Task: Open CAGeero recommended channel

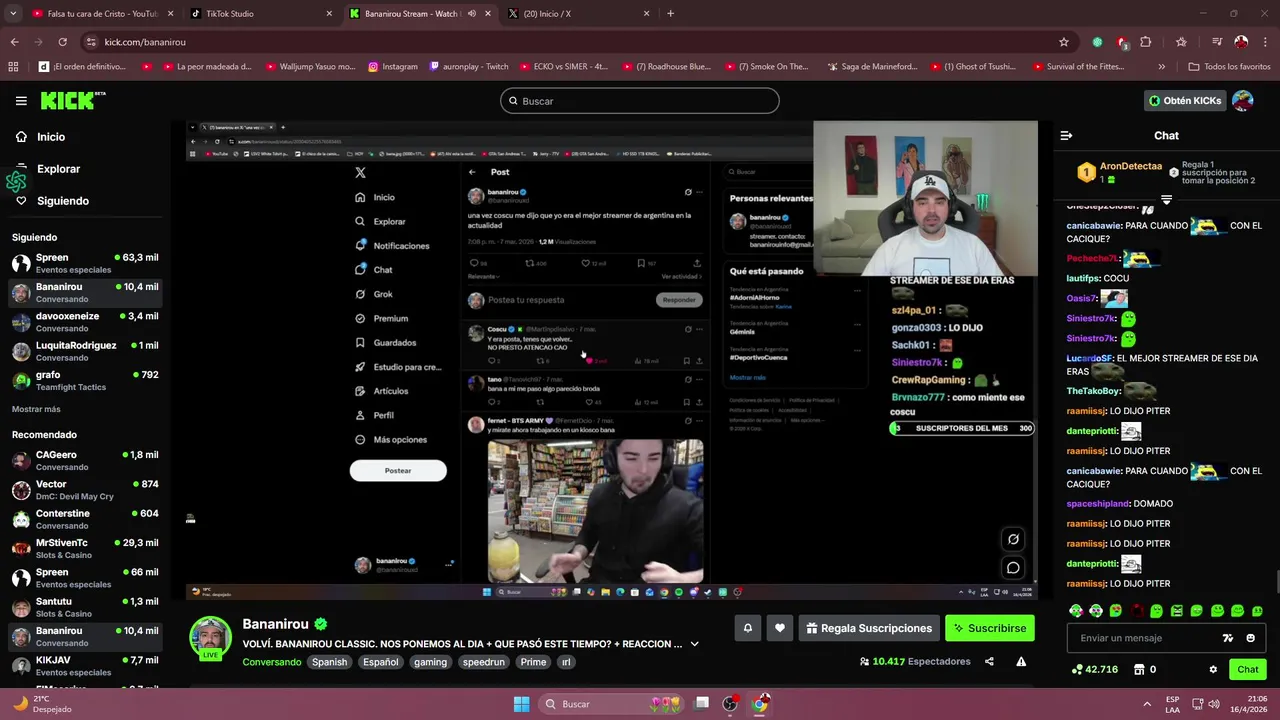Action: click(85, 460)
